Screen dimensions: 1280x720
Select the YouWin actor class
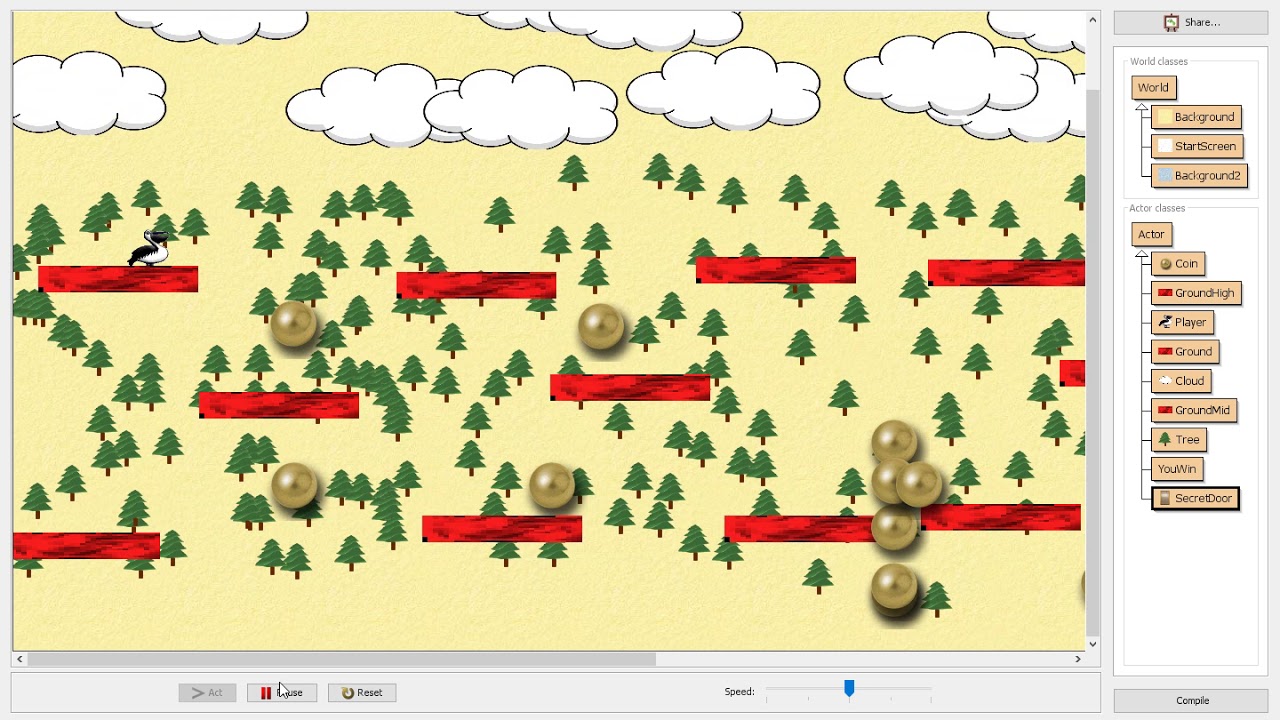click(1177, 468)
